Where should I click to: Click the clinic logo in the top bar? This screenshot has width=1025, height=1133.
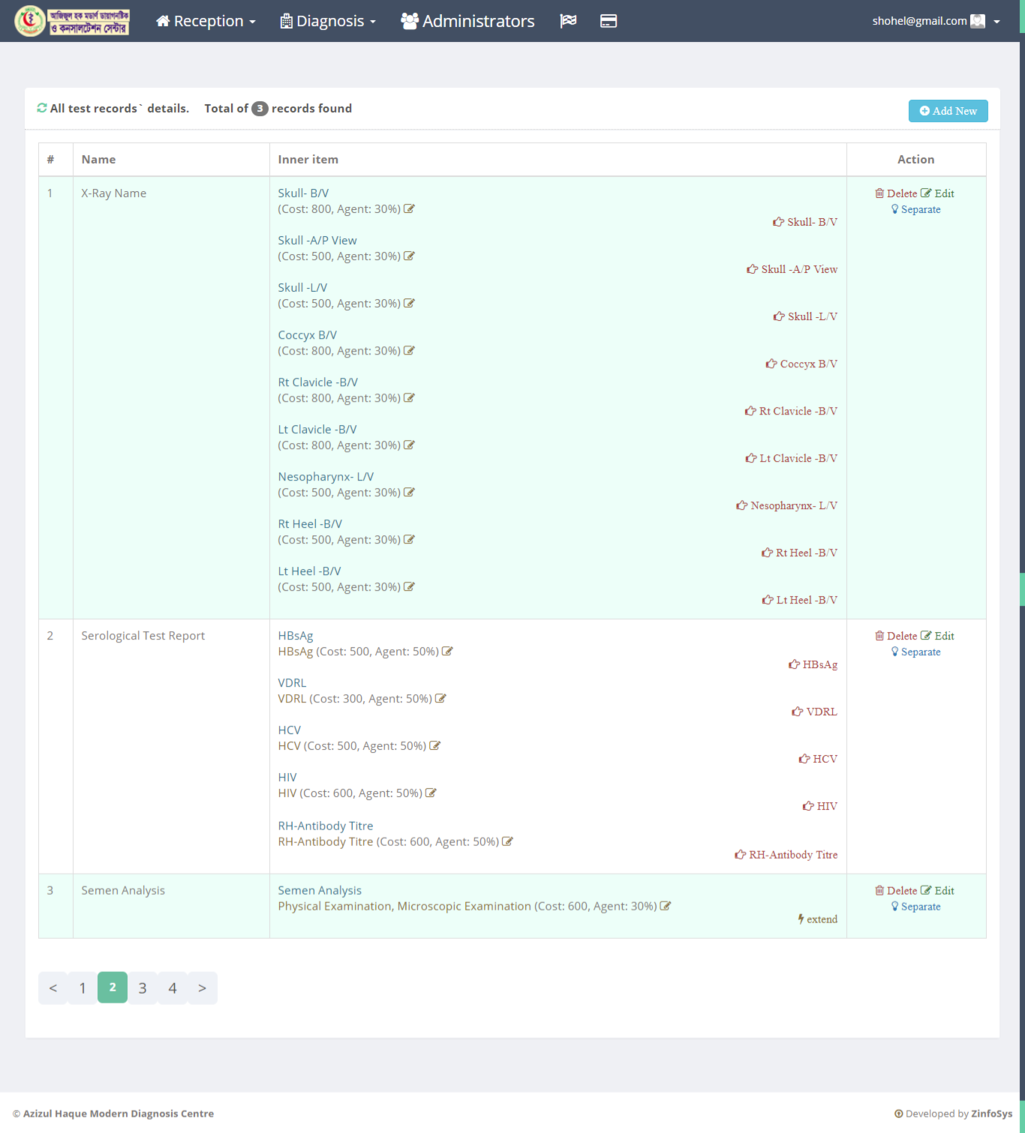[72, 21]
